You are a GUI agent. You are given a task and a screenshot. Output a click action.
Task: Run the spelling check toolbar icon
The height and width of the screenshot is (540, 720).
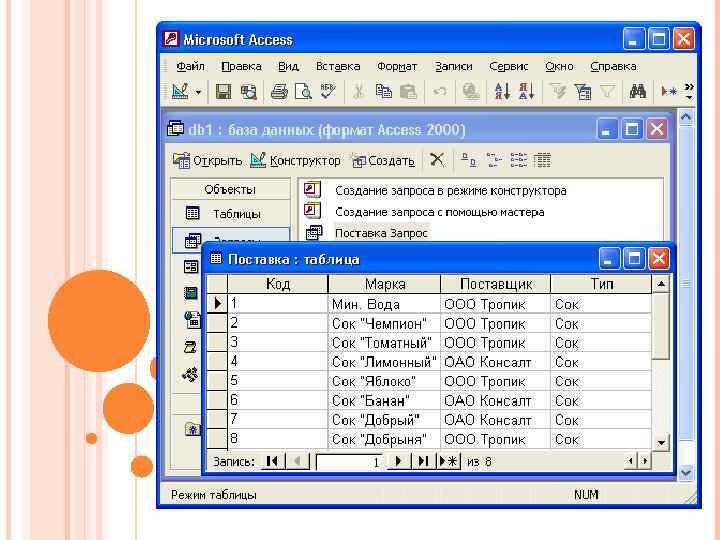328,91
